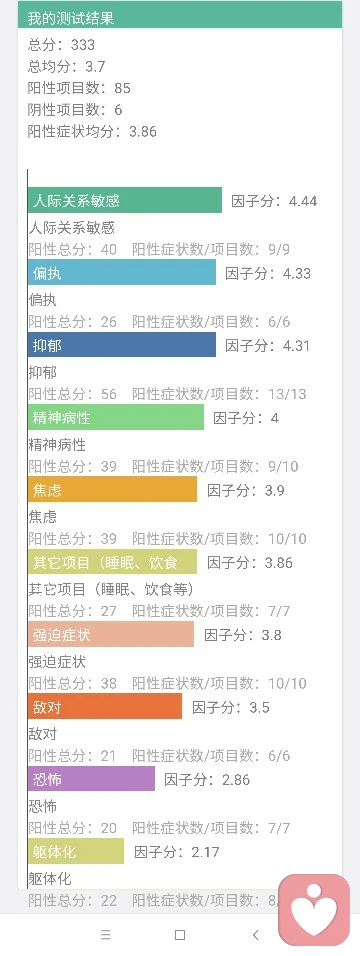Tap the pink heart floating icon

click(314, 909)
